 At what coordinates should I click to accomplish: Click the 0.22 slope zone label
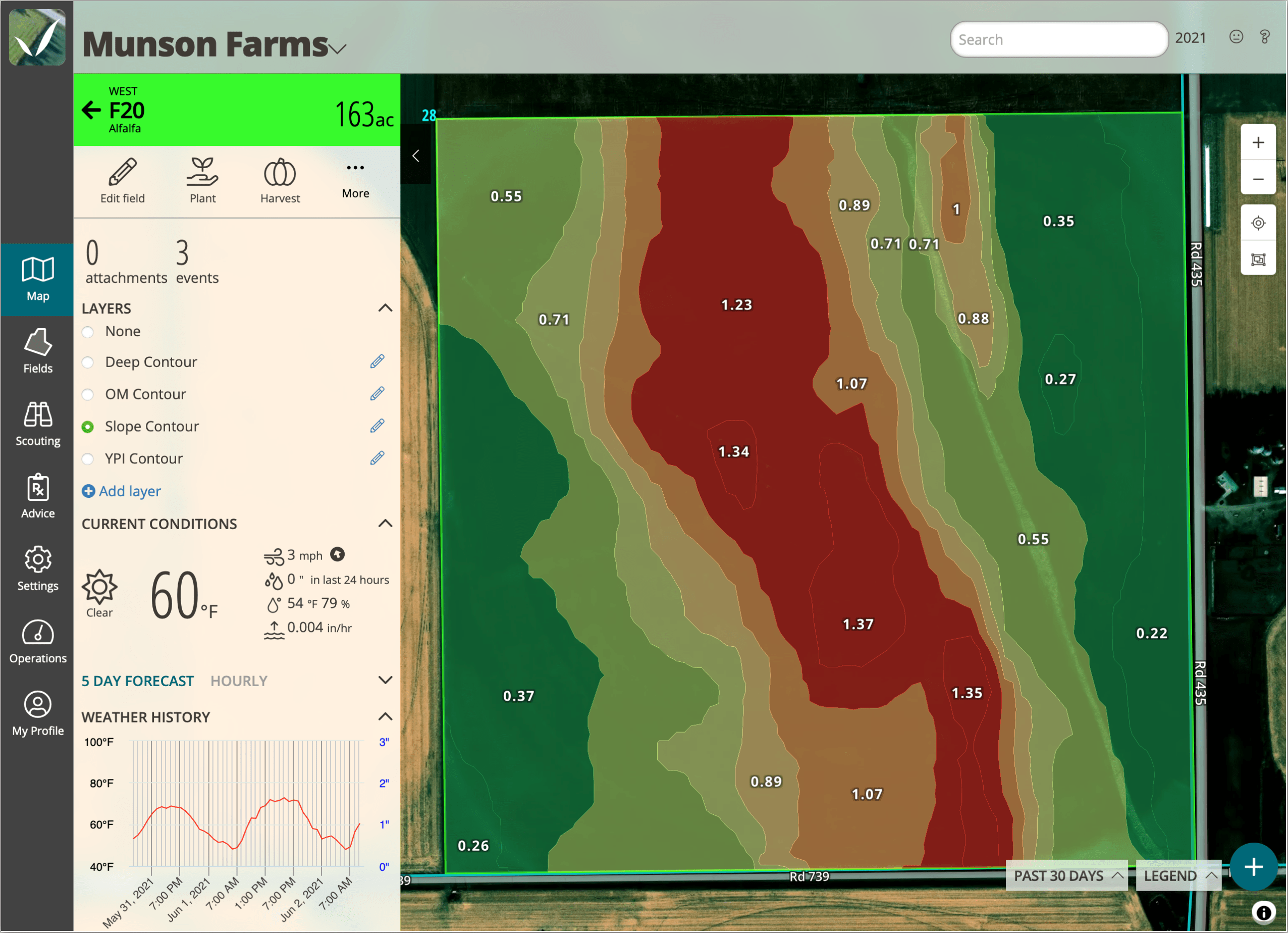pyautogui.click(x=1152, y=634)
